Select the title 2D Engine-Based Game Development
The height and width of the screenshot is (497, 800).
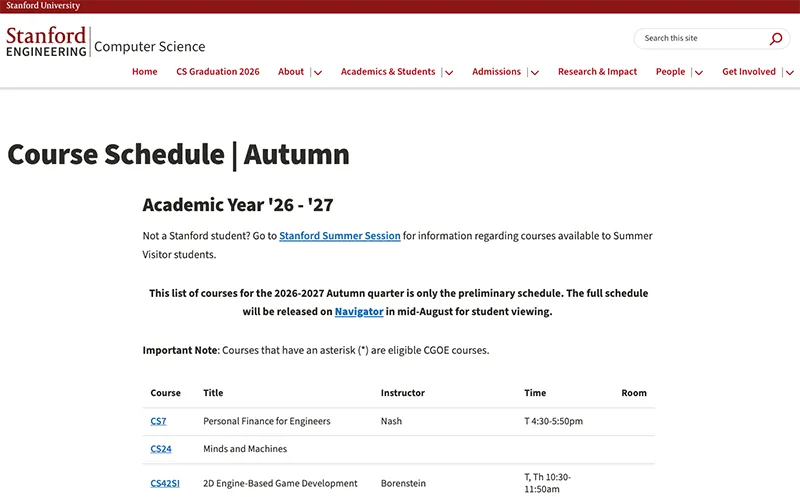point(280,483)
